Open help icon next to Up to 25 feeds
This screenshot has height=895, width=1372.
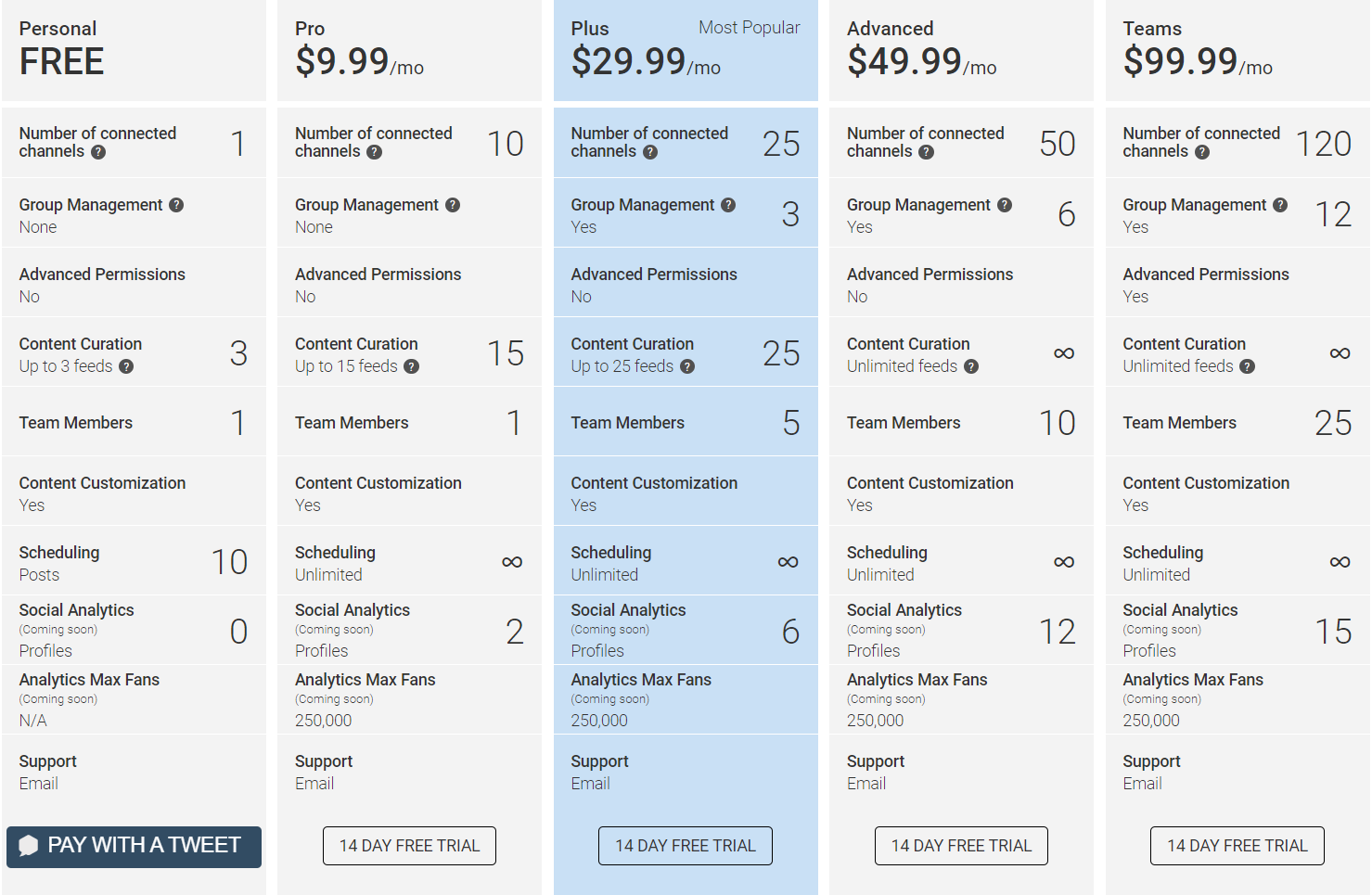coord(687,366)
